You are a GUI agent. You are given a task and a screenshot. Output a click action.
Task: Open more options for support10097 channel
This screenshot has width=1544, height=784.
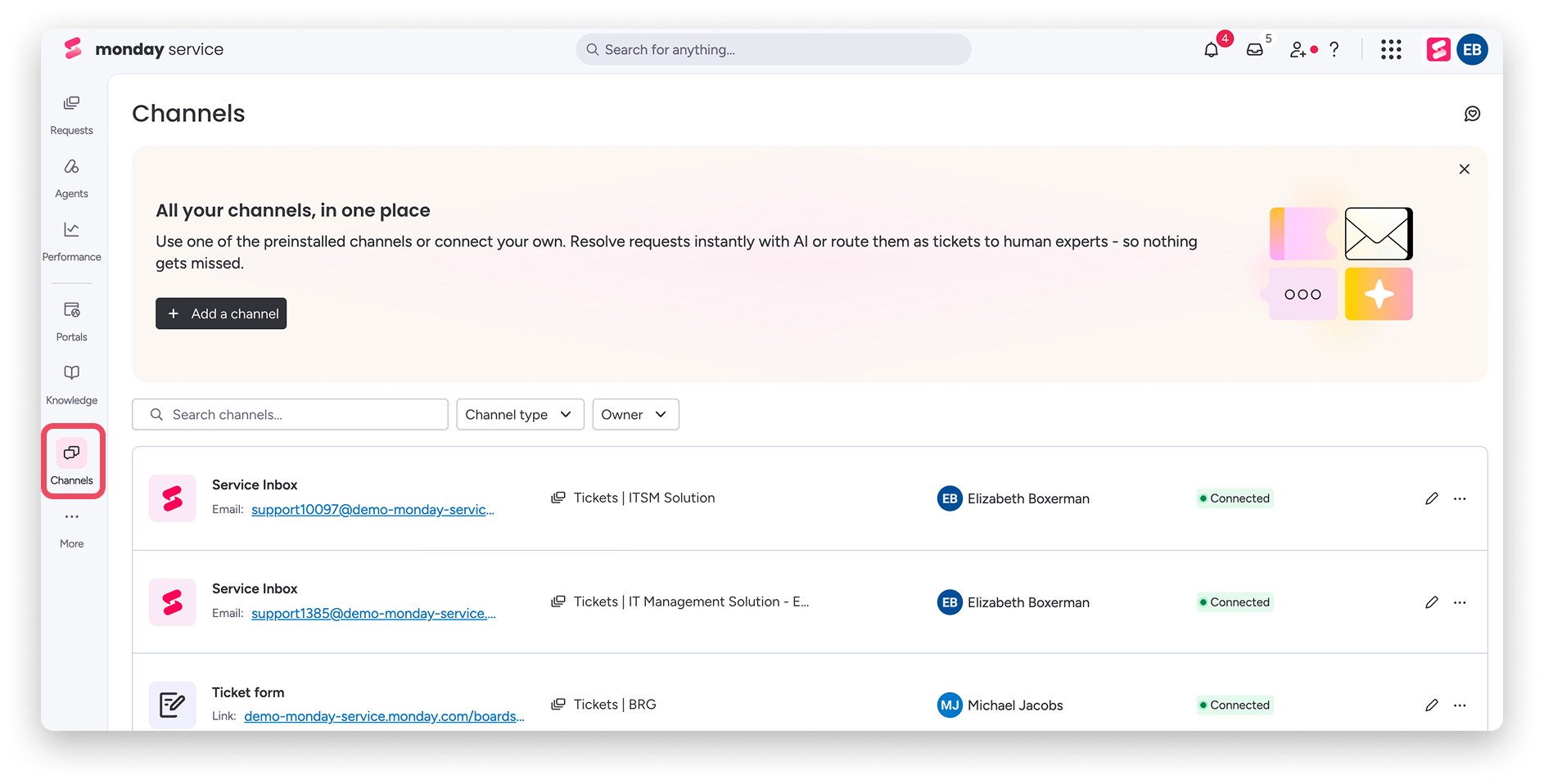click(1460, 498)
